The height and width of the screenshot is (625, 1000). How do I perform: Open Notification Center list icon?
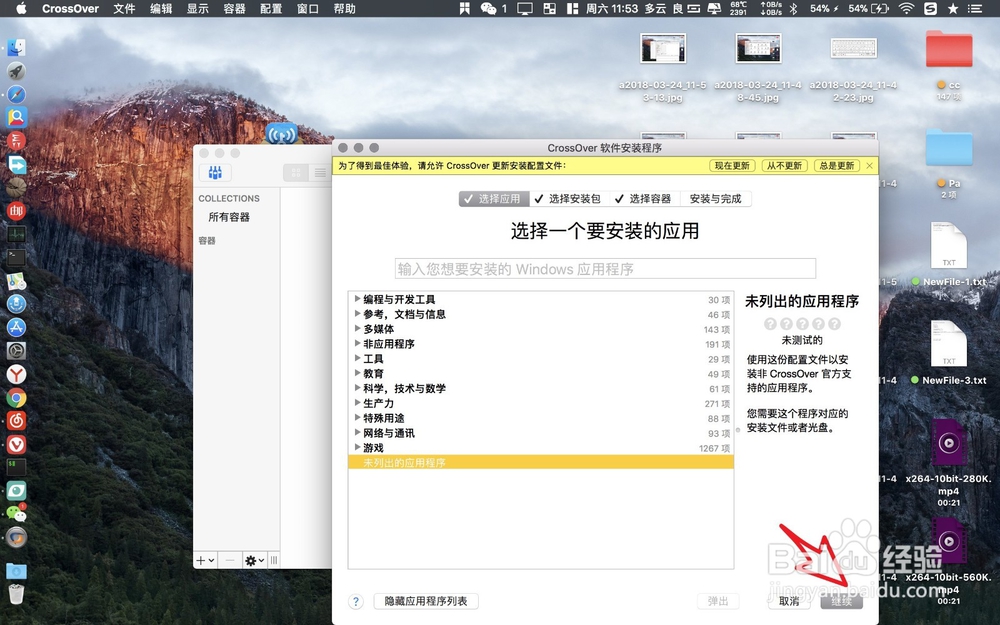[974, 8]
